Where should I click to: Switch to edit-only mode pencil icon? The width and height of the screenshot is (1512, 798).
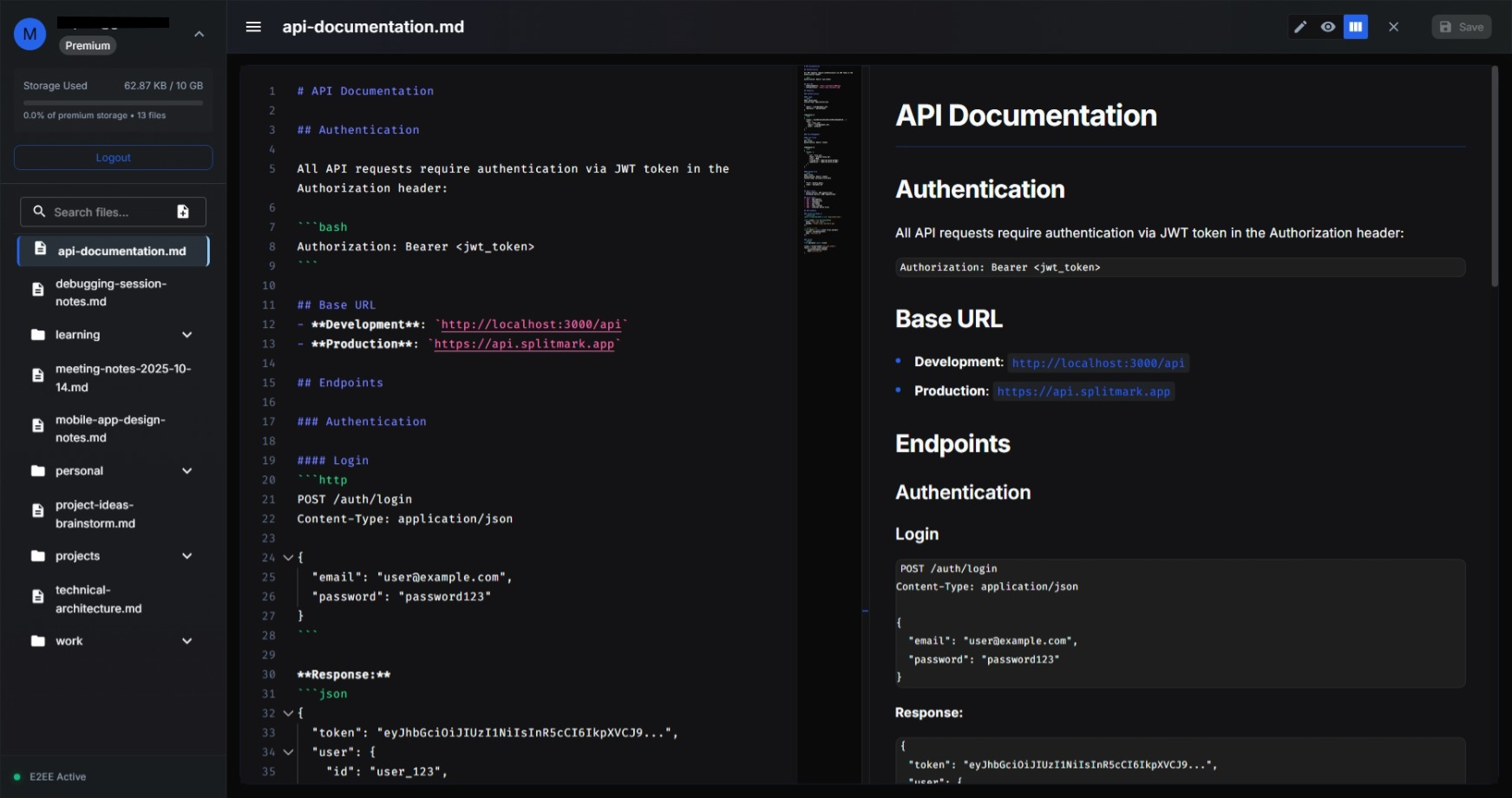(x=1299, y=27)
